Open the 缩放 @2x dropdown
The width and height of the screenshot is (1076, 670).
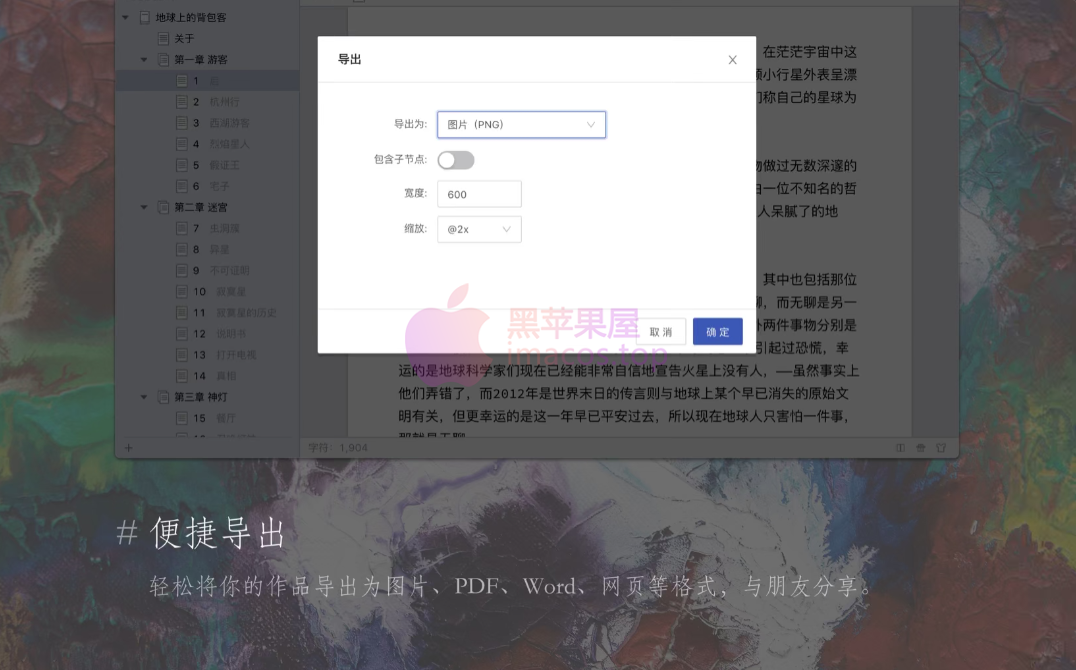(479, 229)
